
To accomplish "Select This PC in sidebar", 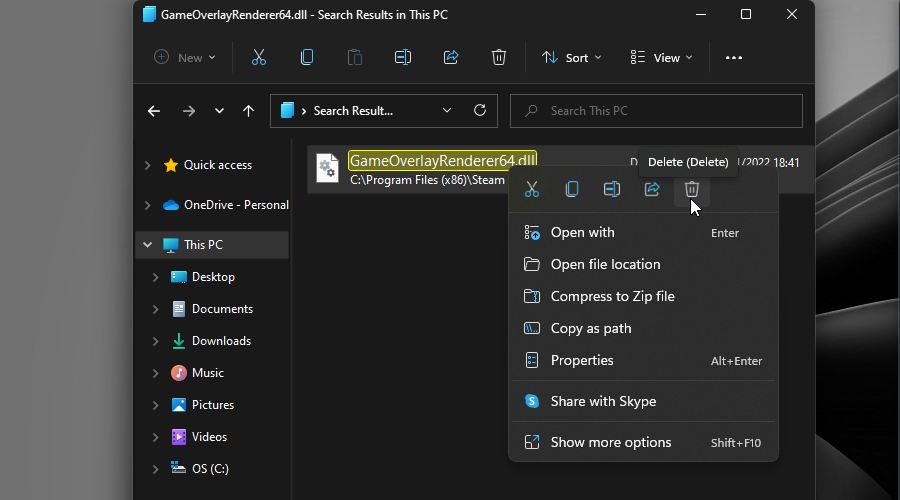I will 203,245.
